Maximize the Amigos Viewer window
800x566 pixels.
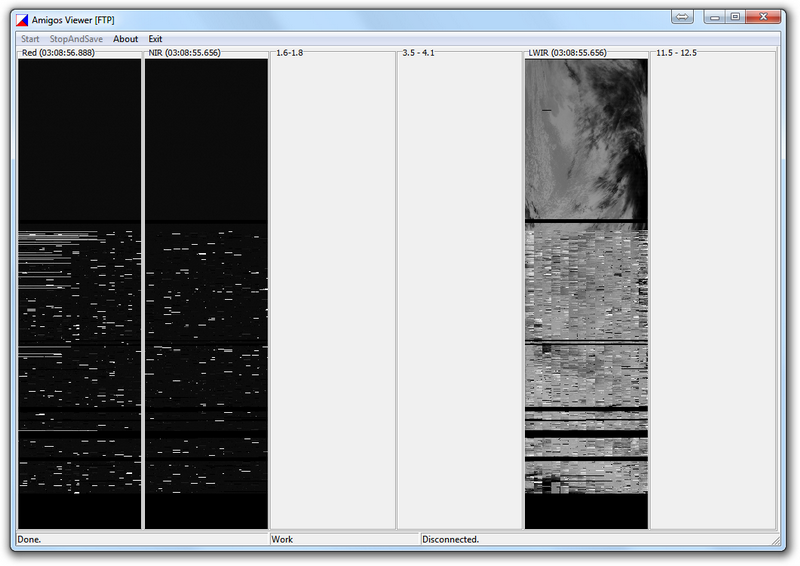click(735, 17)
